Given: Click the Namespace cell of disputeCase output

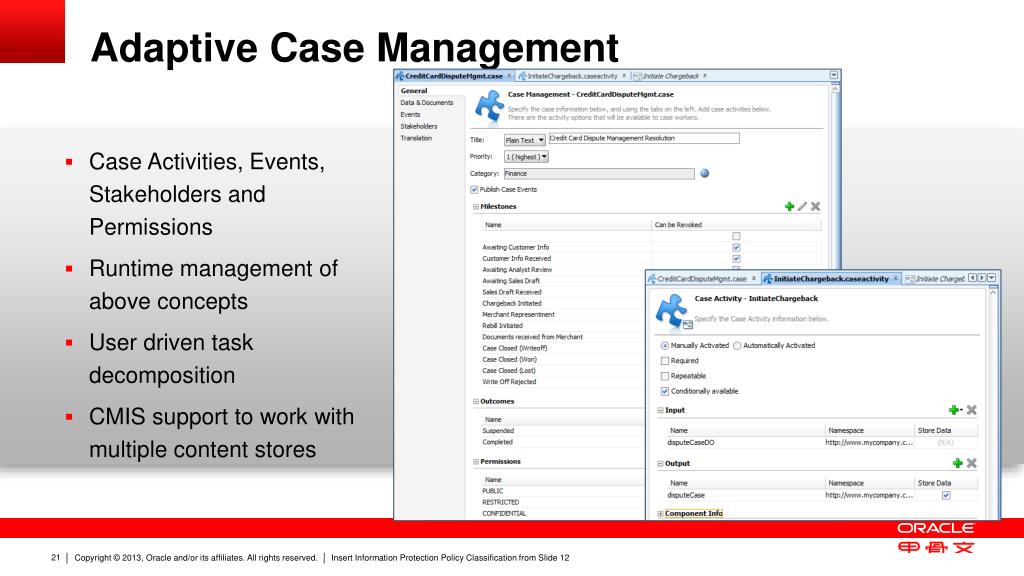Looking at the screenshot, I should click(x=869, y=495).
